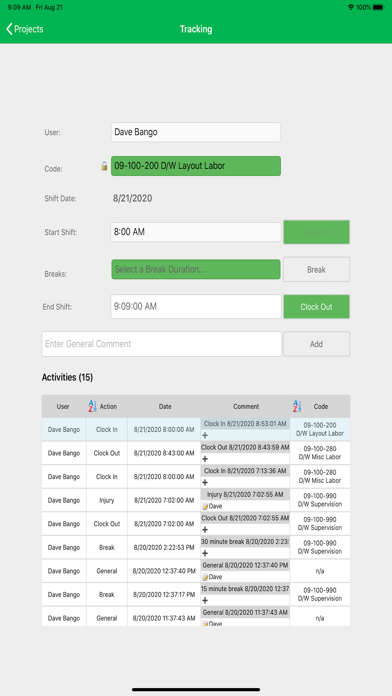Open note icon on General 12:37:40 PM row
392x696 pixels.
205,577
